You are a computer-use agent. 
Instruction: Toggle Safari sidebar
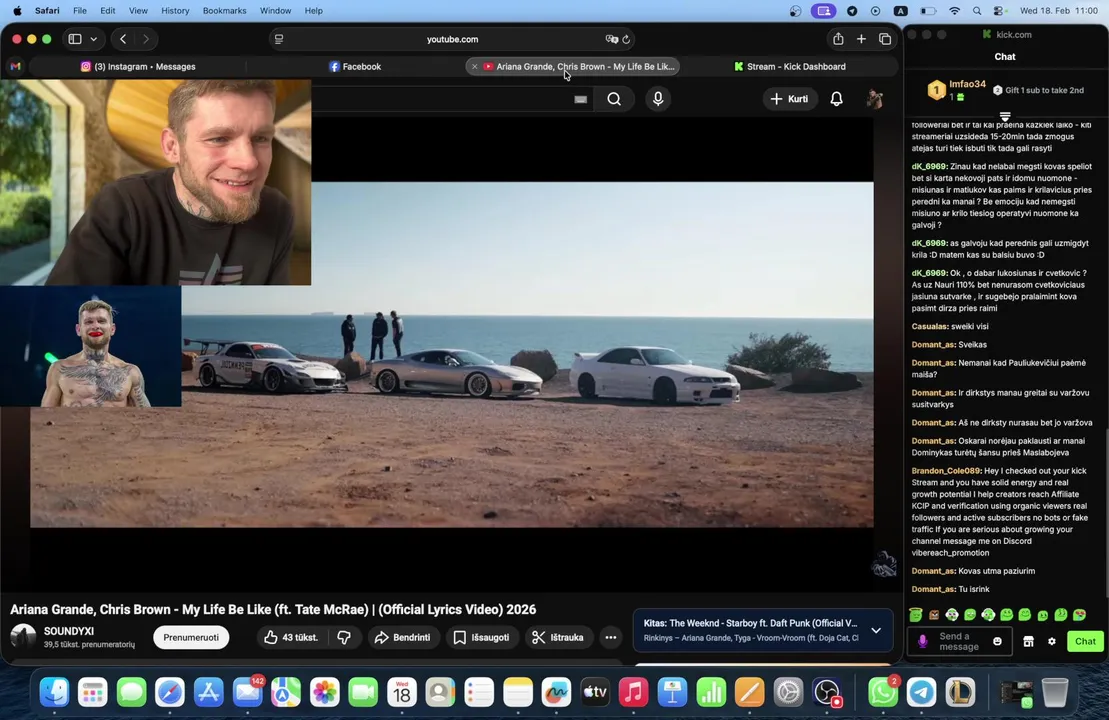[75, 39]
